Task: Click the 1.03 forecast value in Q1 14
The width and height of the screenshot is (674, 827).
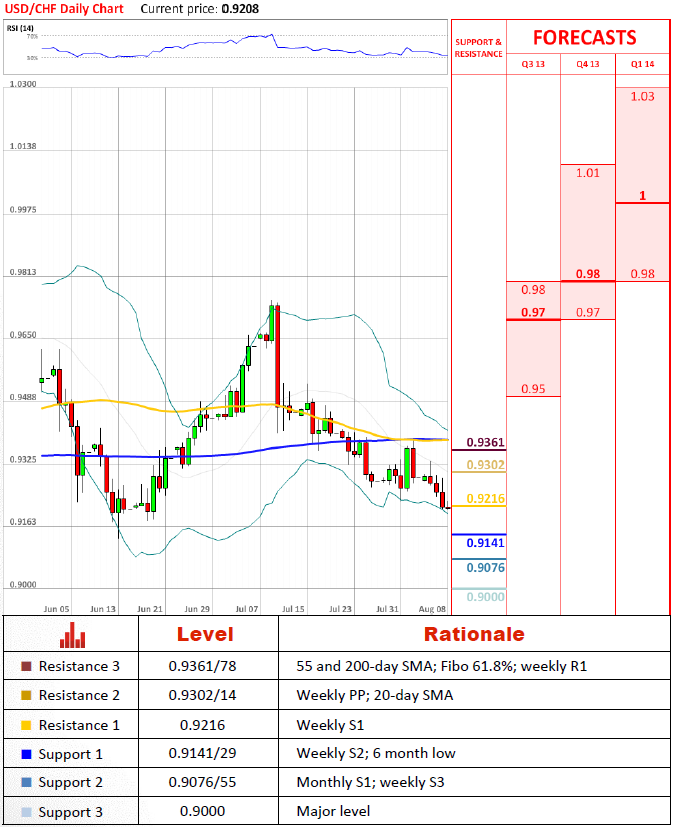Action: click(x=642, y=97)
